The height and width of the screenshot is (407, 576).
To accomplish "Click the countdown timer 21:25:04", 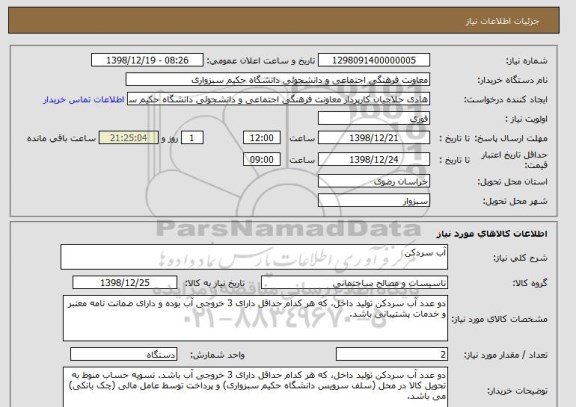I will coord(129,138).
